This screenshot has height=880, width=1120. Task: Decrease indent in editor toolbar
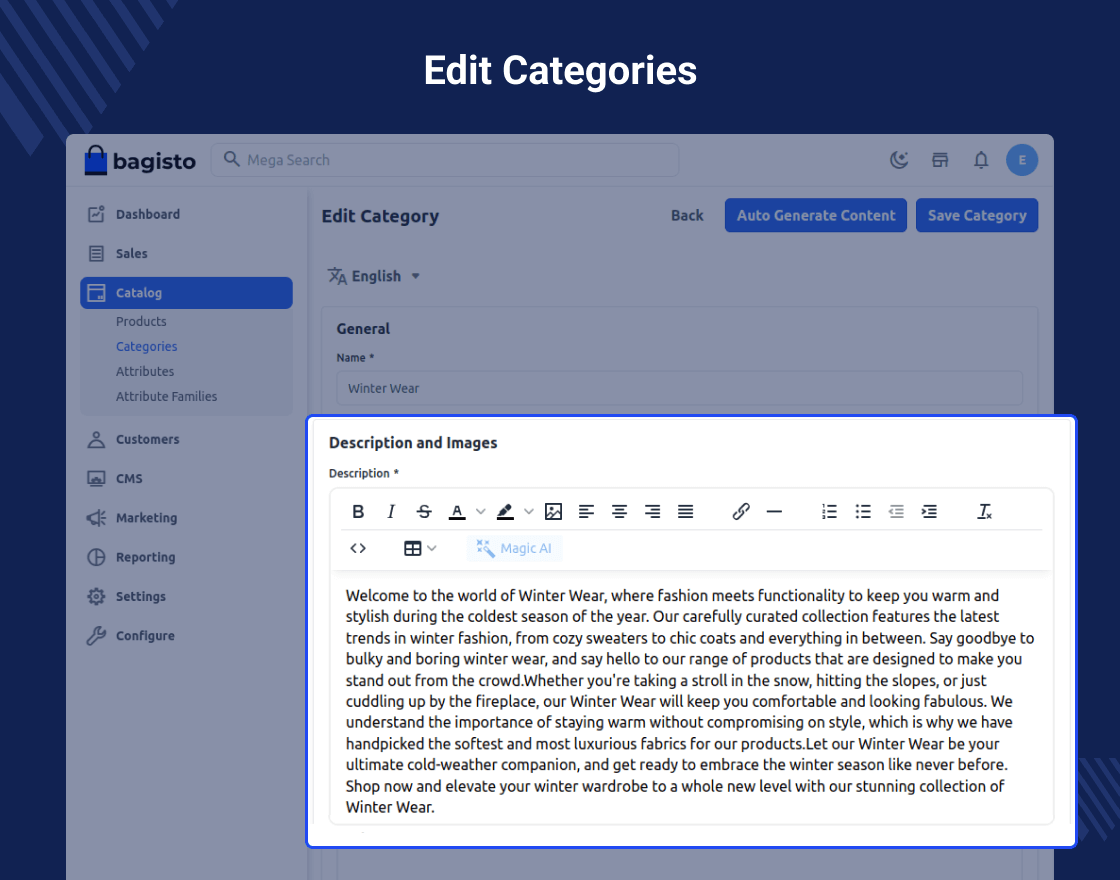coord(896,511)
